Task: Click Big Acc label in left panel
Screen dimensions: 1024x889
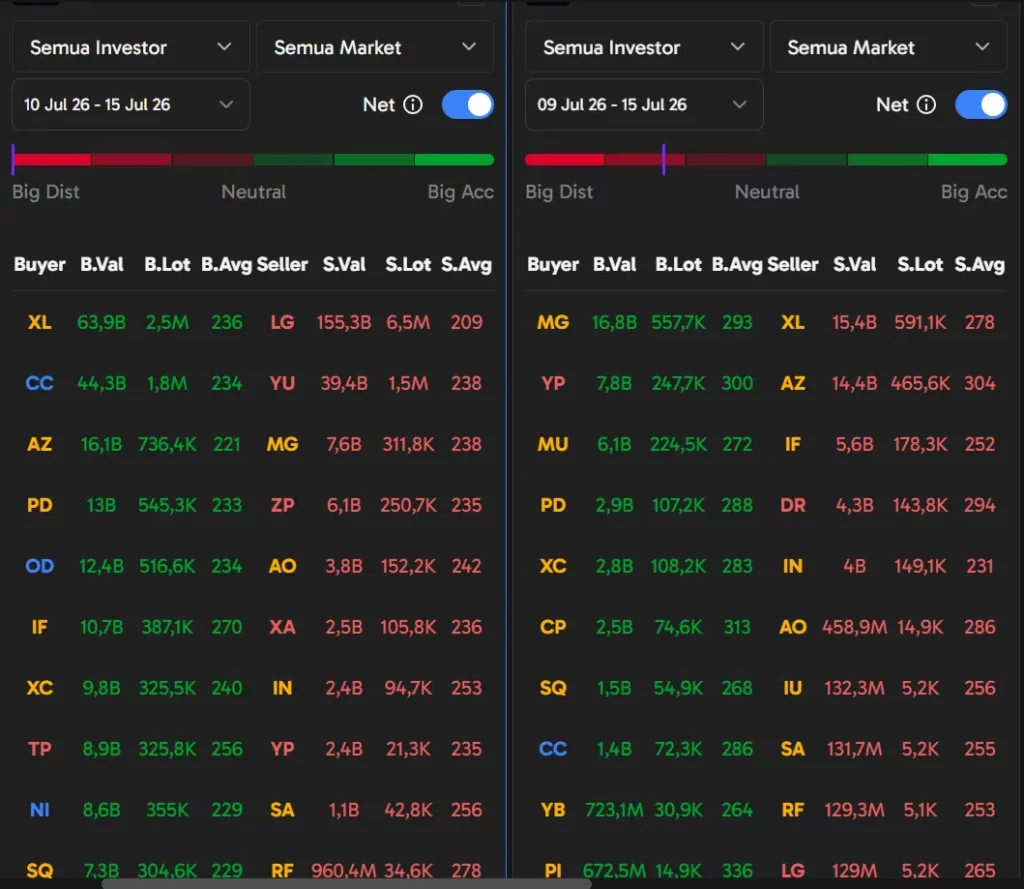Action: click(x=460, y=192)
